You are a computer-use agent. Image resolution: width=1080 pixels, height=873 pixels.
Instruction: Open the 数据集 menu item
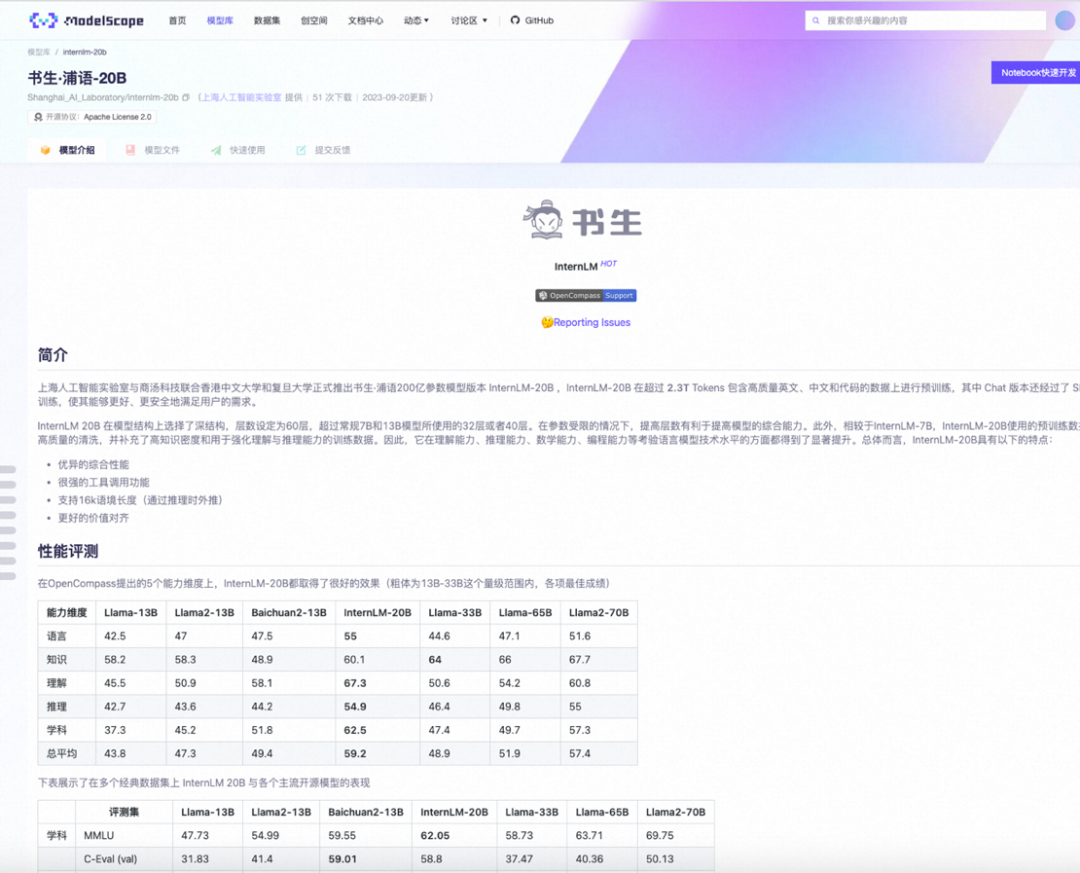(x=266, y=19)
